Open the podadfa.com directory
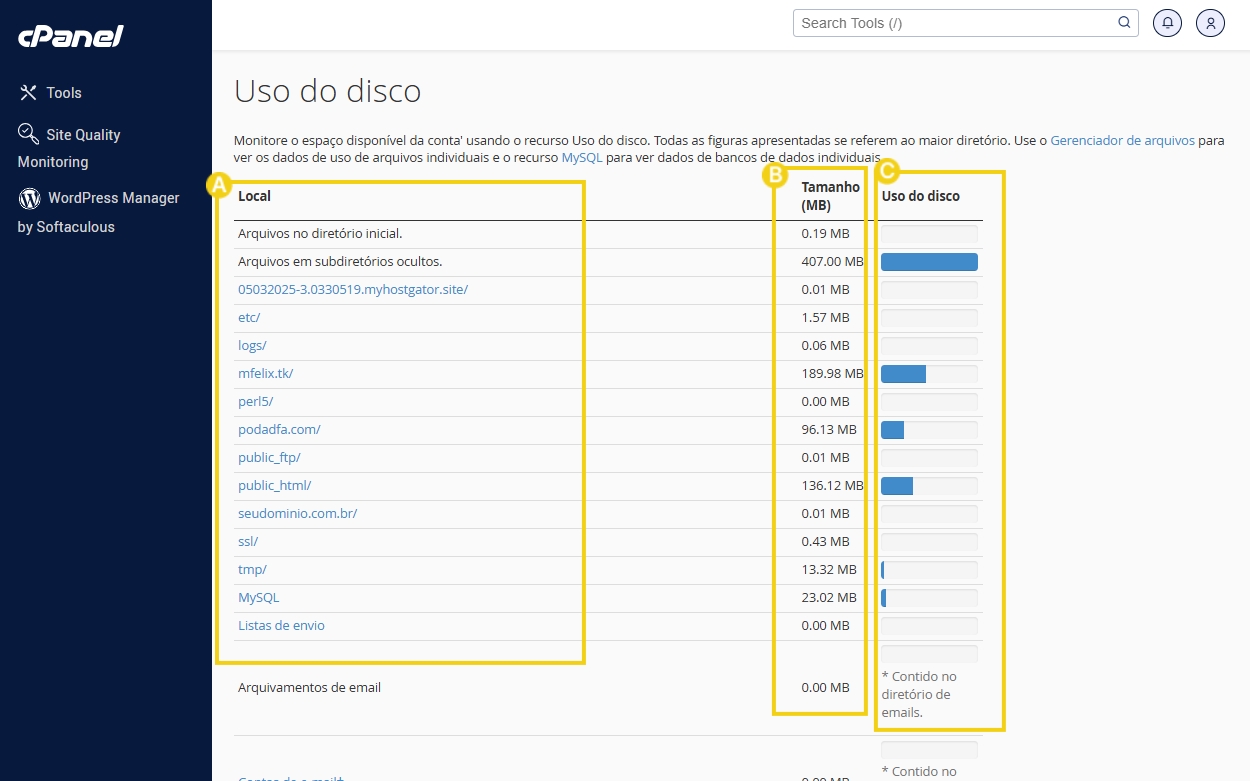1250x781 pixels. (x=279, y=429)
